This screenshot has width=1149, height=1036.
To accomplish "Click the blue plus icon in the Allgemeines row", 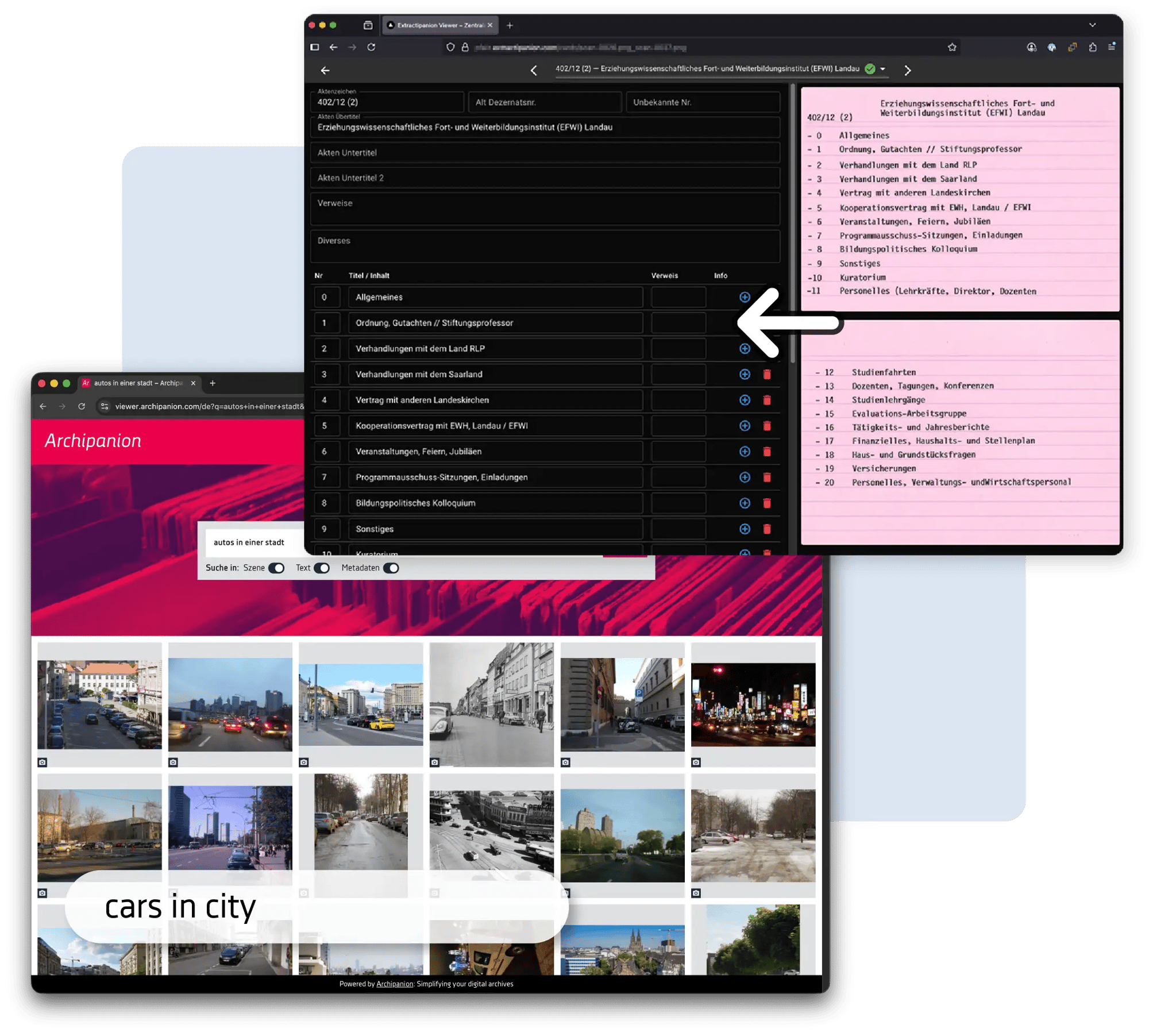I will point(745,297).
